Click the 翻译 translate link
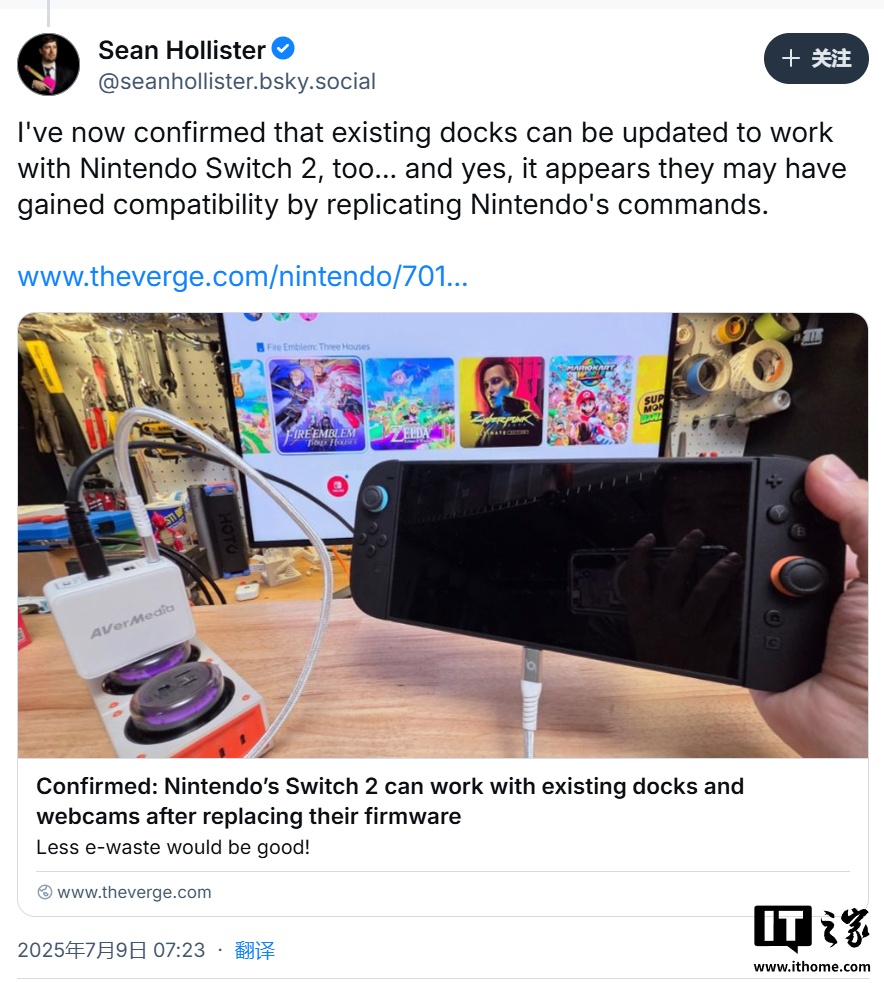 [x=255, y=950]
